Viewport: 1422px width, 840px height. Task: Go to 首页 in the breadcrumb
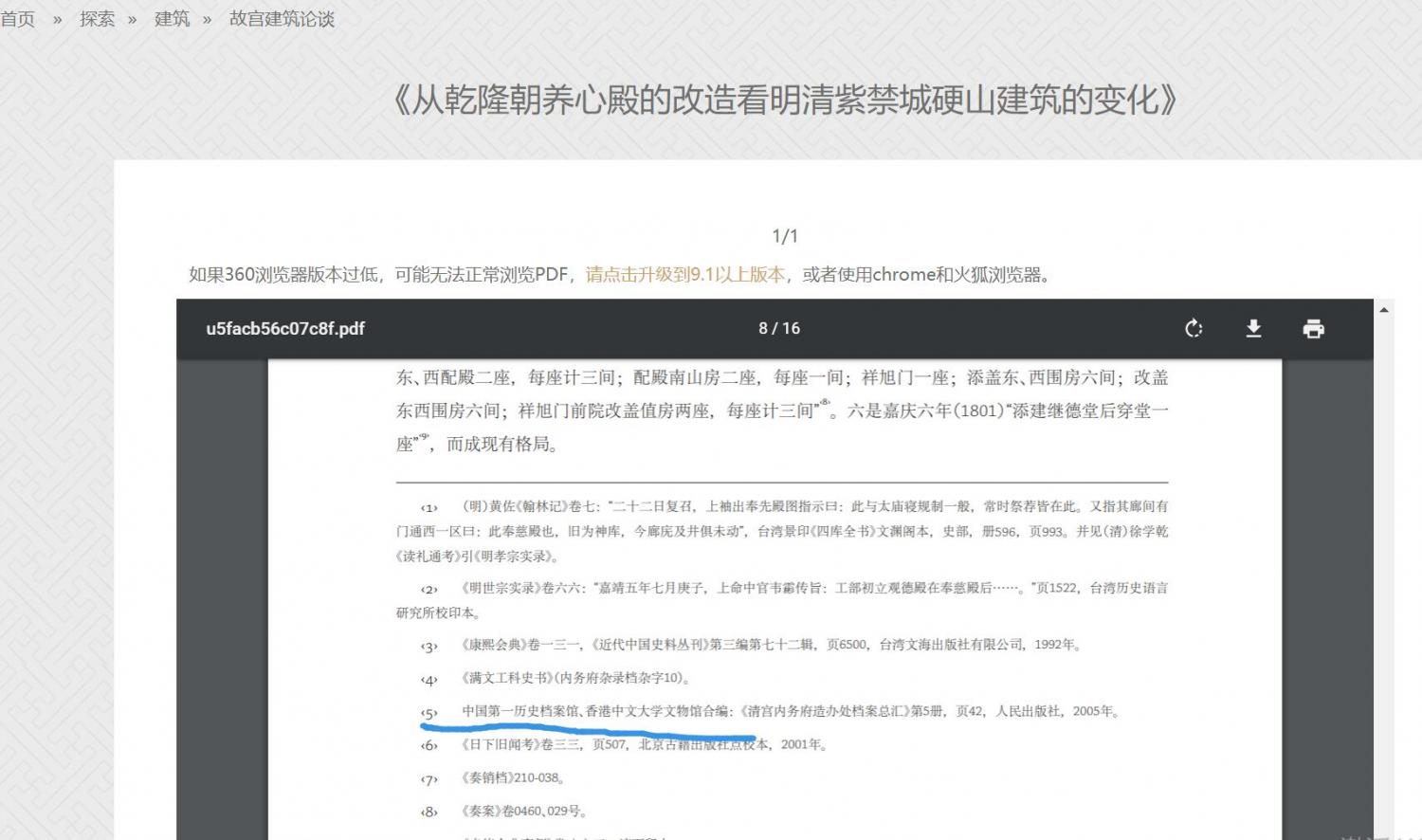coord(18,19)
